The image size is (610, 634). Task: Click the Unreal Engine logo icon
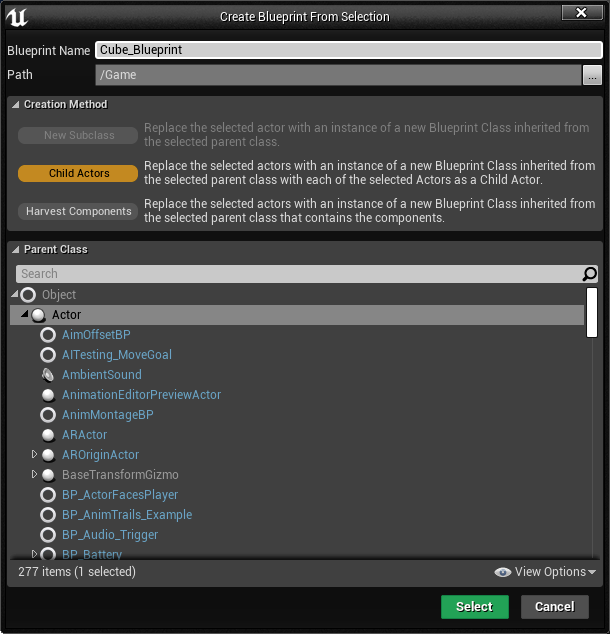[x=17, y=17]
